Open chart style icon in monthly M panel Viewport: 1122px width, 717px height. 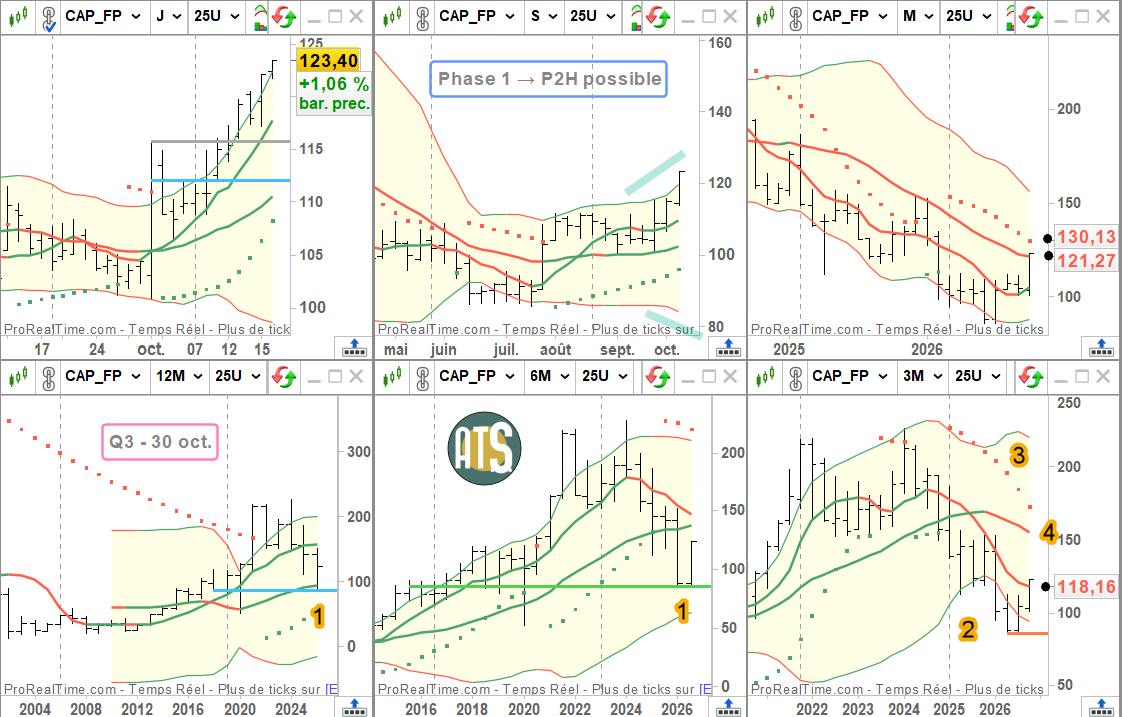coord(766,16)
